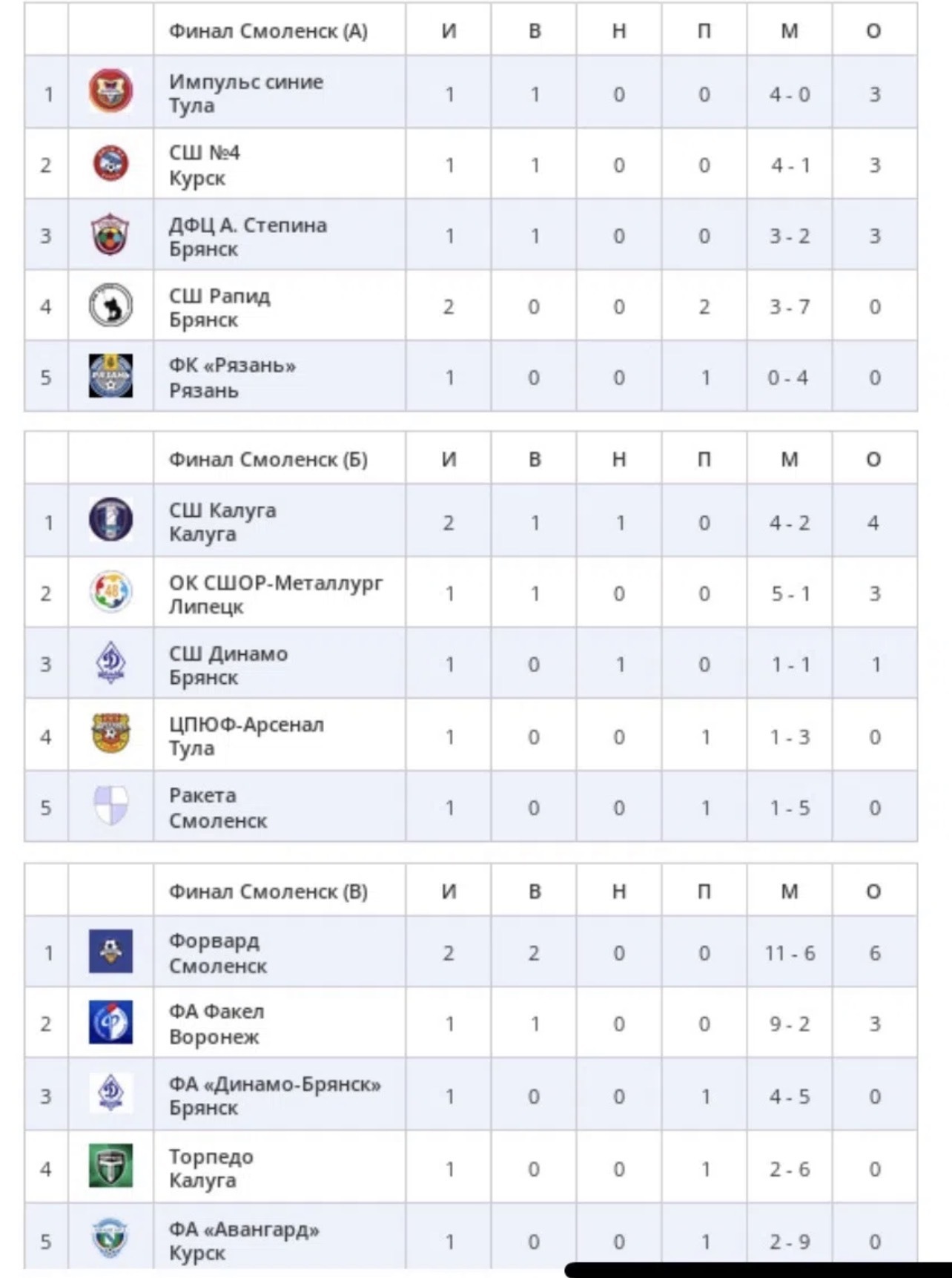
Task: Open ДФЦ А. Степина Брянск team link
Action: [x=248, y=237]
